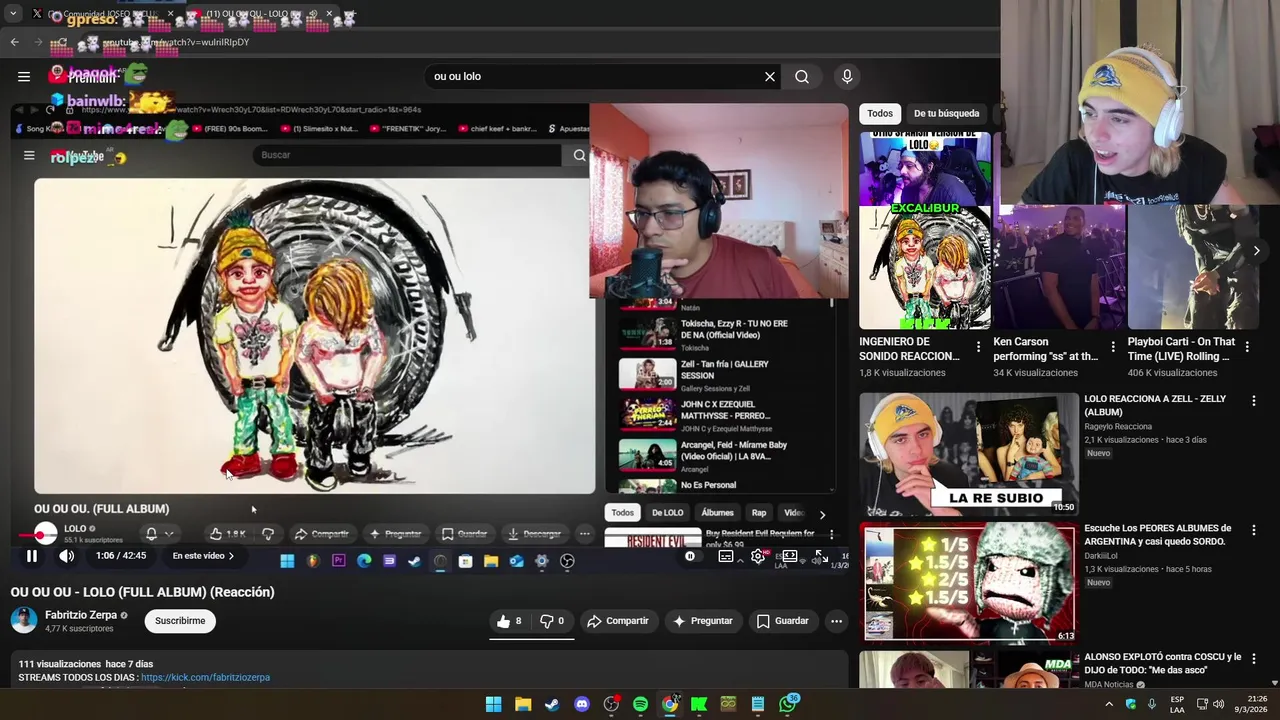The height and width of the screenshot is (720, 1280).
Task: Close the Comunidad JOSEO browser tab
Action: 170,14
